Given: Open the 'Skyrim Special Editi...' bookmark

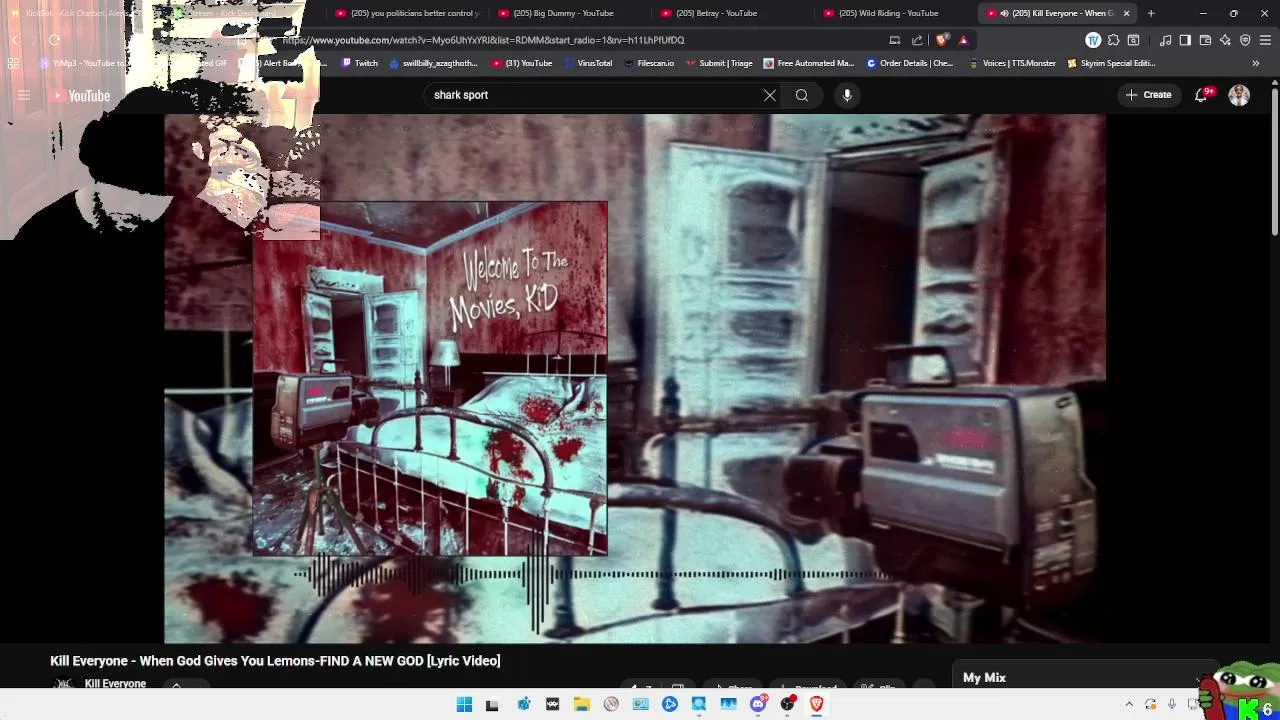Looking at the screenshot, I should pos(1112,63).
